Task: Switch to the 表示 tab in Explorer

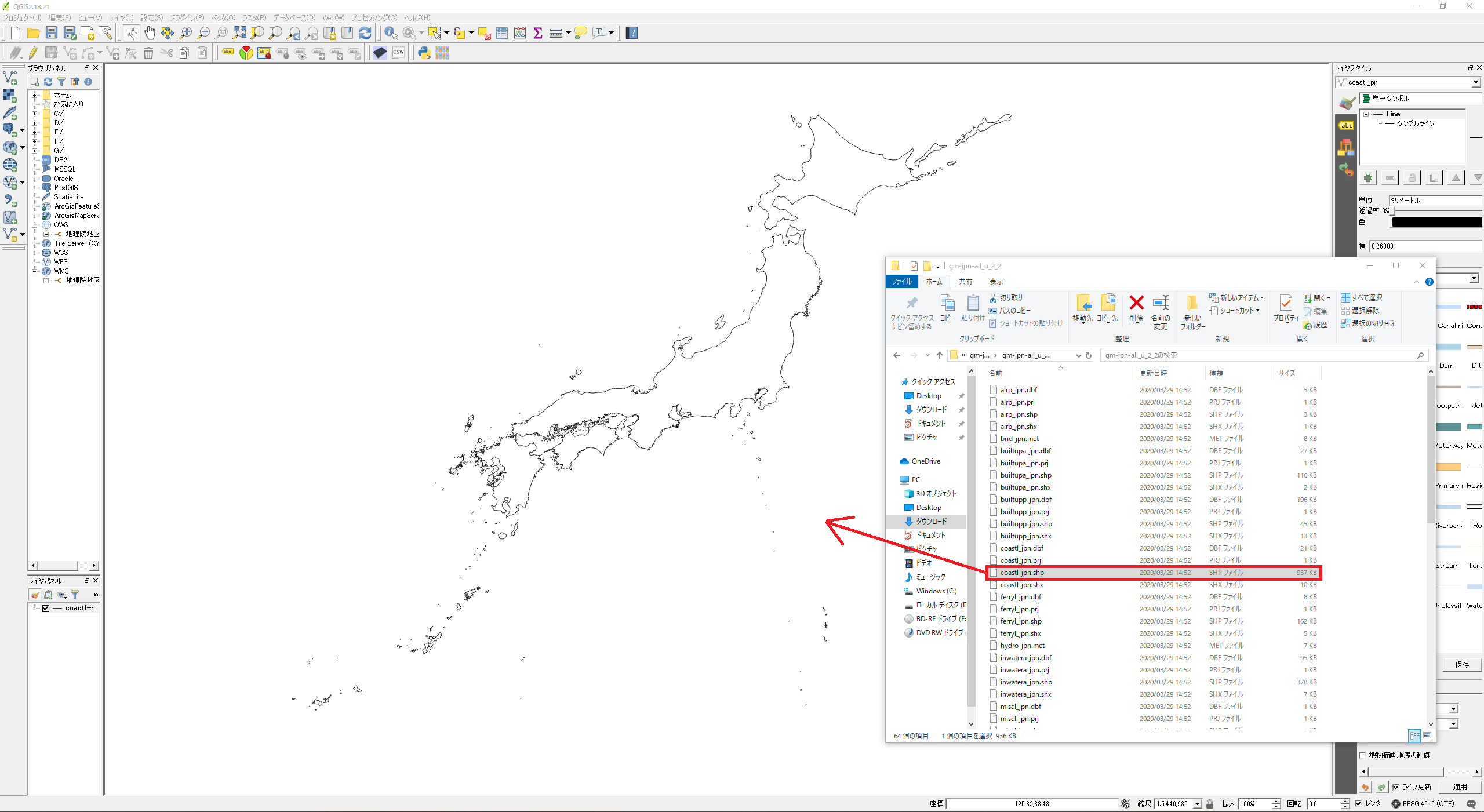Action: pyautogui.click(x=996, y=282)
